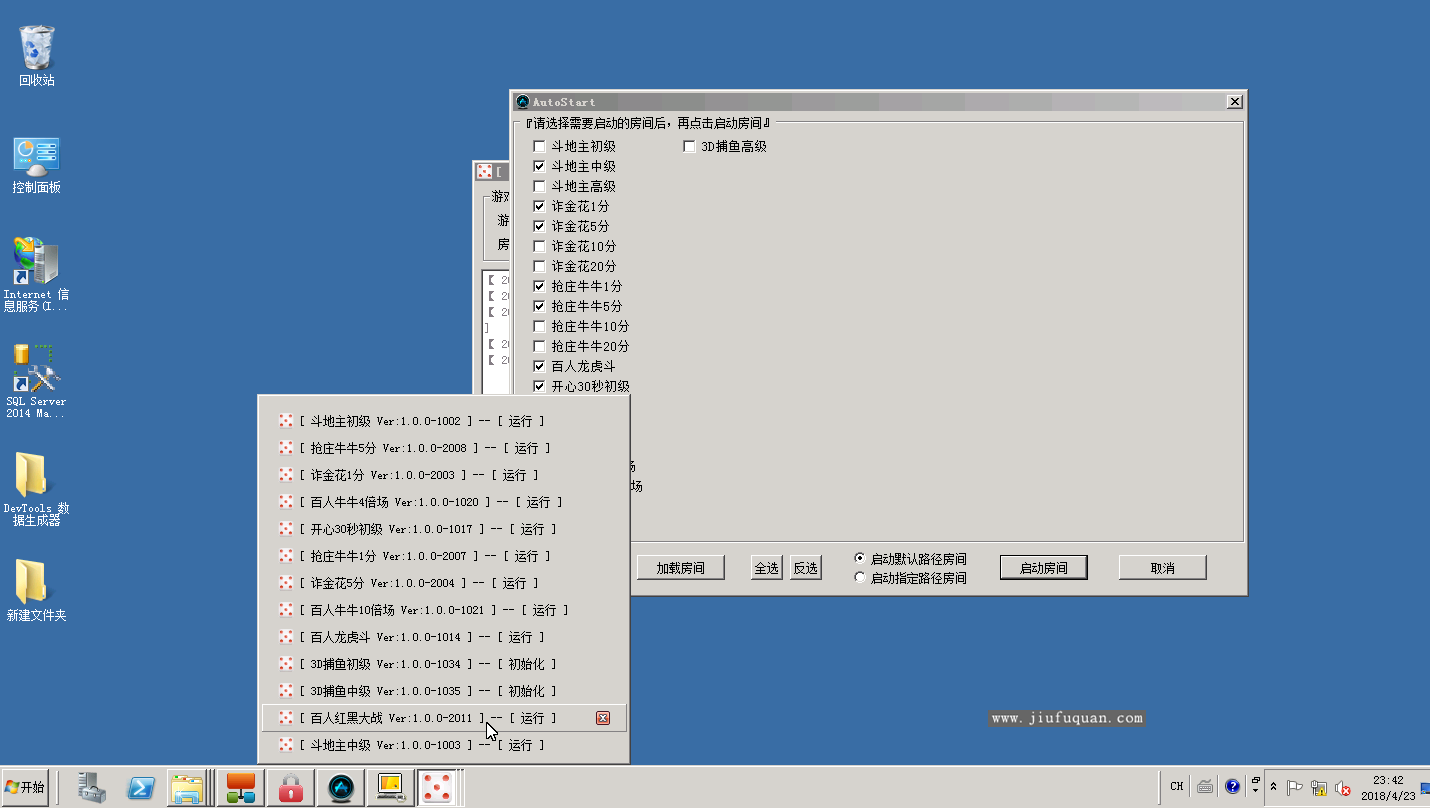Image resolution: width=1430 pixels, height=808 pixels.
Task: Click the taskbar clock showing 23:42
Action: pyautogui.click(x=1388, y=787)
